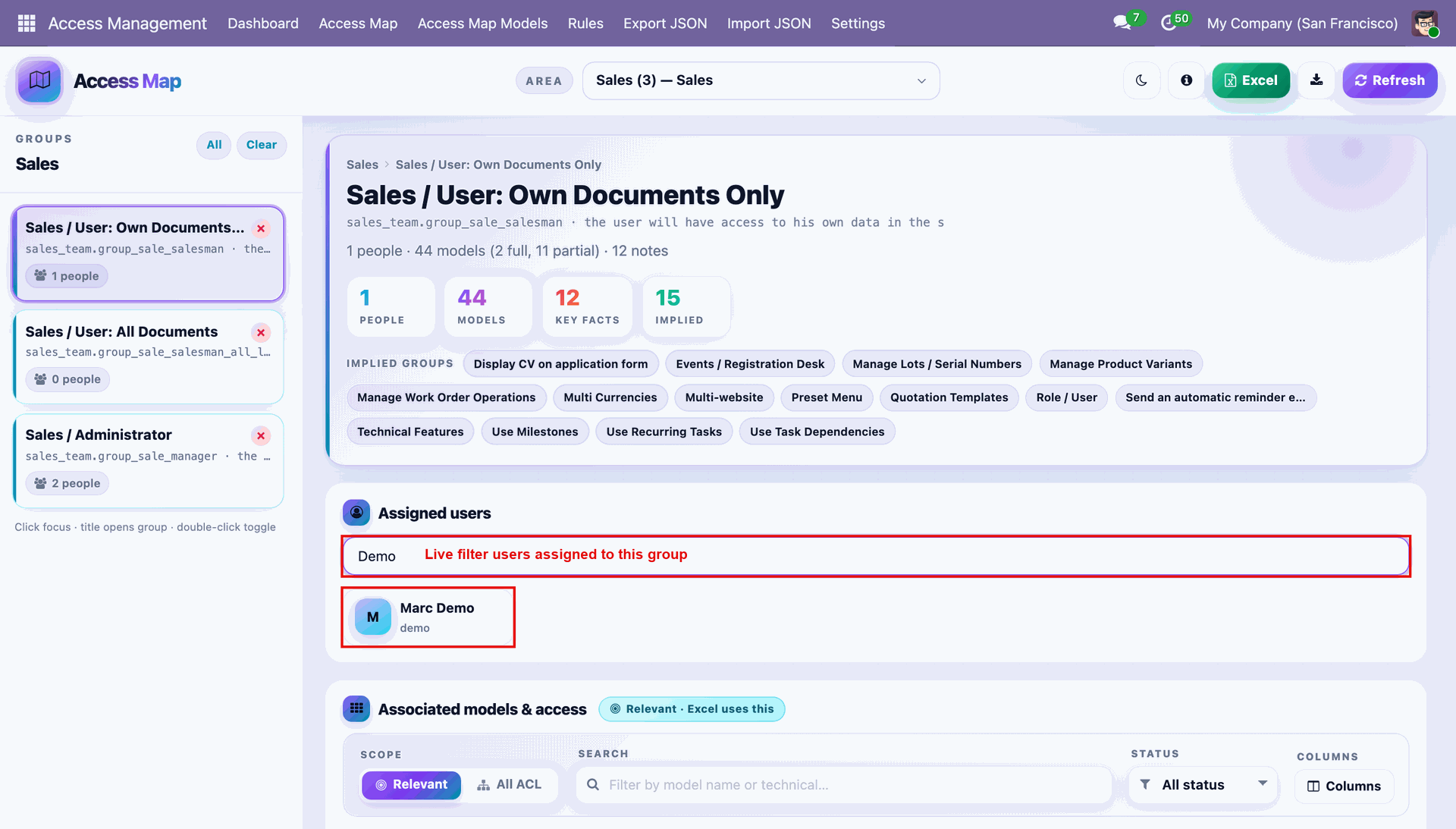Click the Associated models grid icon
Image resolution: width=1456 pixels, height=829 pixels.
356,708
